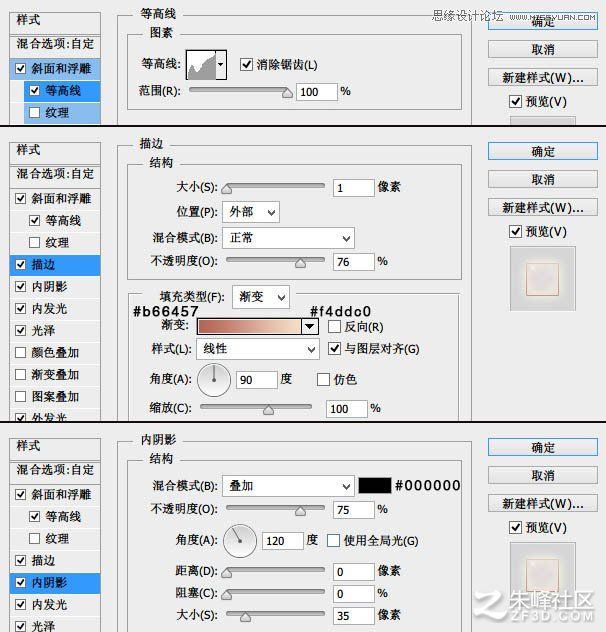Click 取消 button in top contour panel
Screen dimensions: 606x632
[x=543, y=50]
